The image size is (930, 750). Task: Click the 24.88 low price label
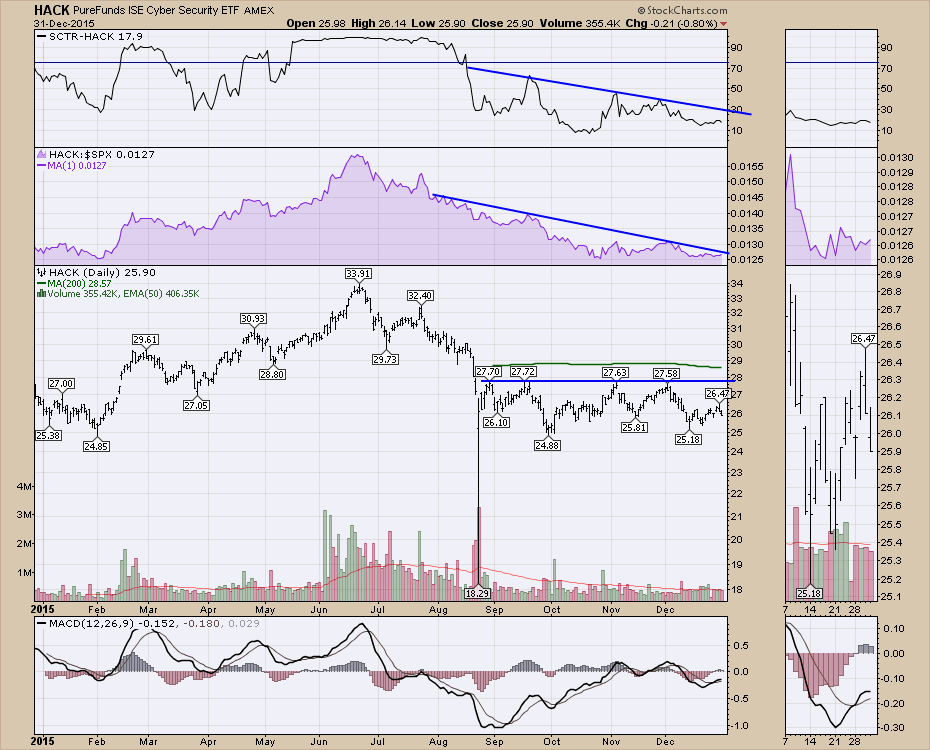pos(547,445)
